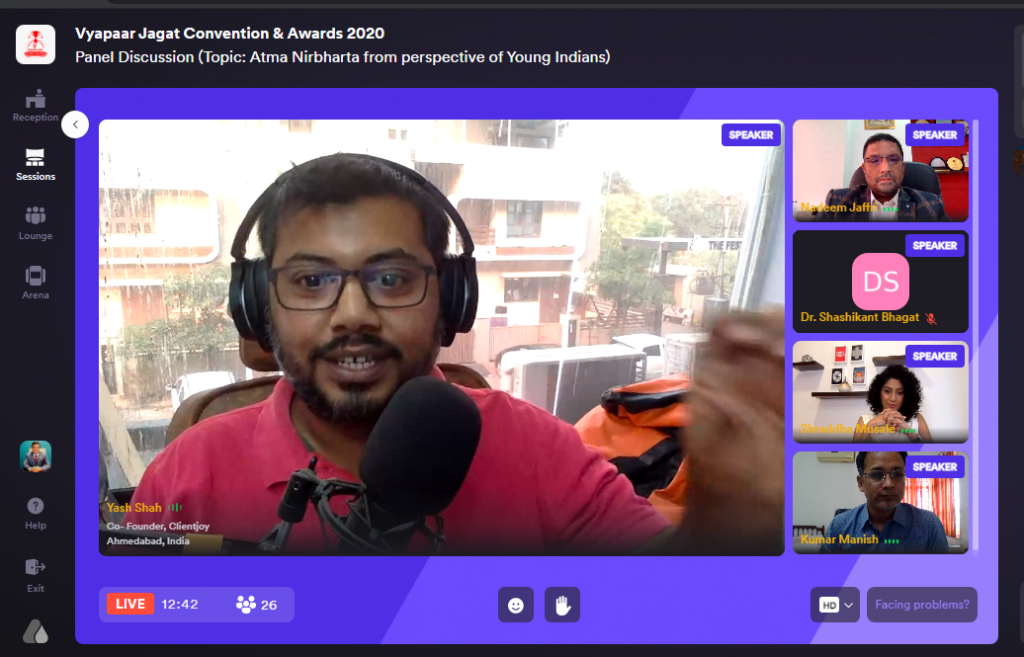
Task: Click the Help question mark icon
Action: [x=35, y=506]
